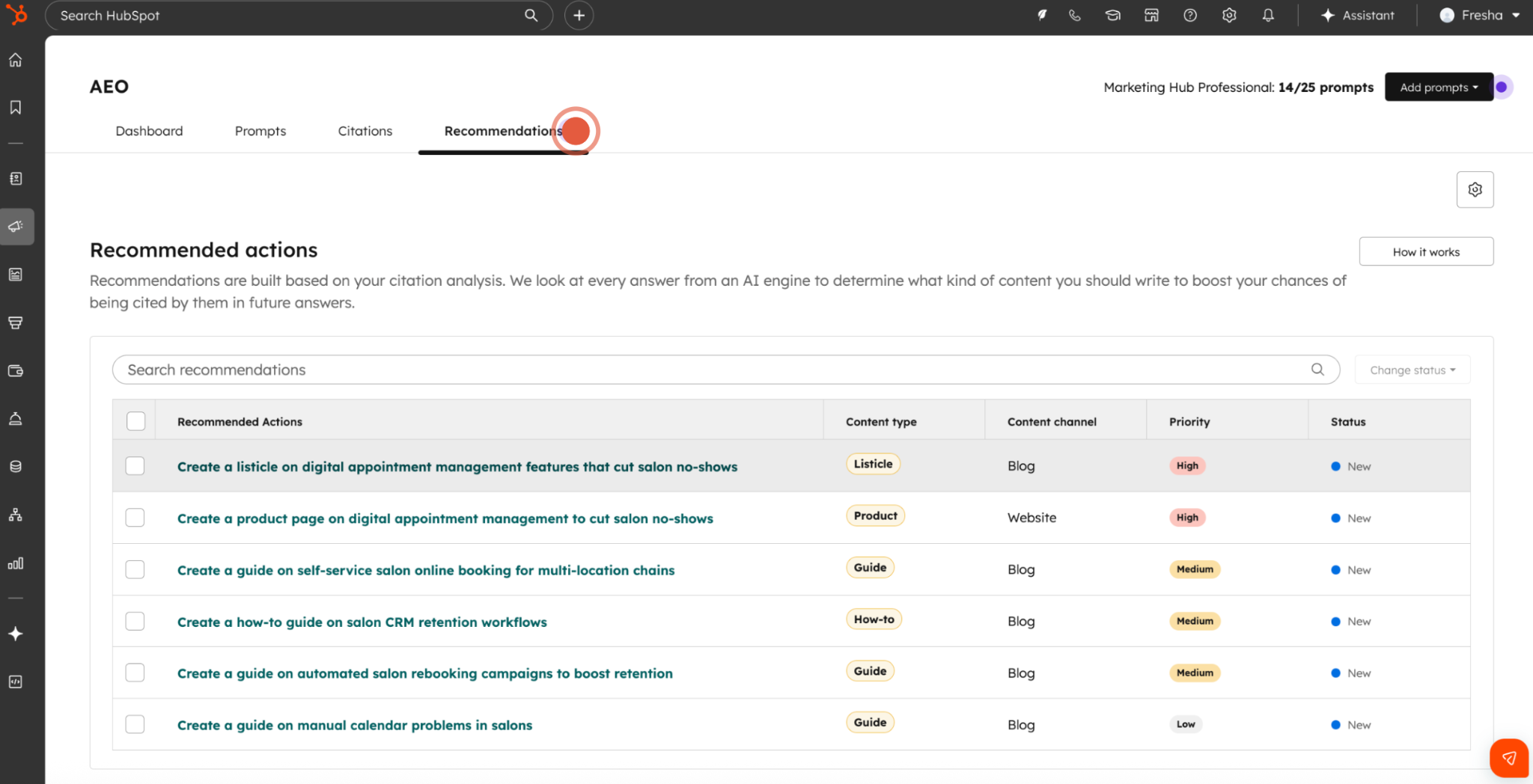Open the recommendations settings gear button
This screenshot has width=1533, height=784.
click(1475, 189)
